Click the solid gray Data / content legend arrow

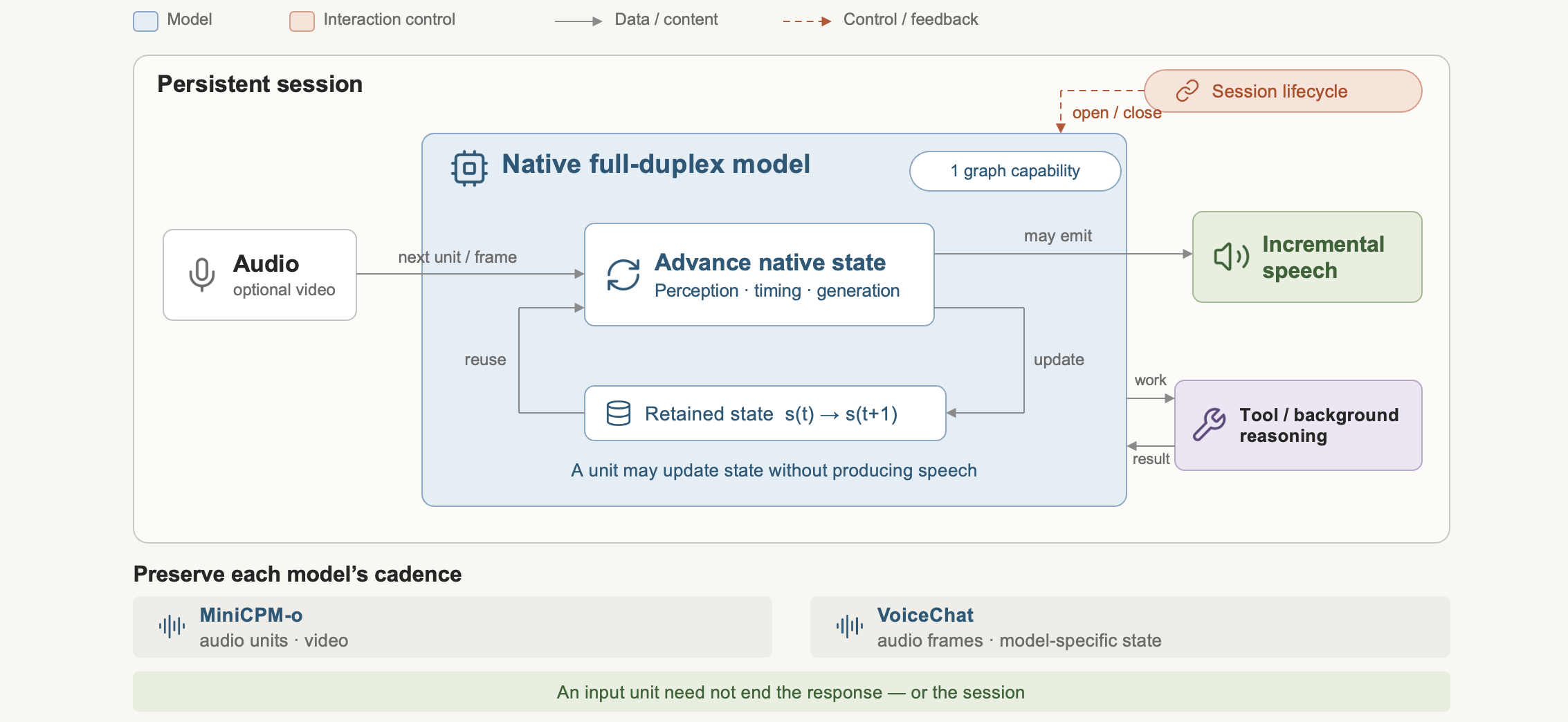point(578,21)
